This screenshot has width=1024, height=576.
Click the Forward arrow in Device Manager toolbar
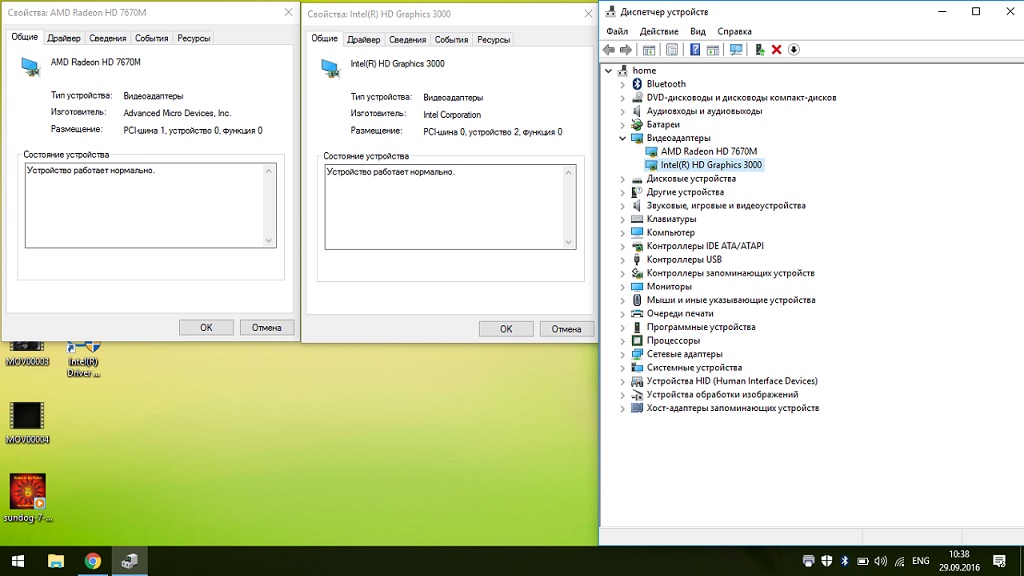[x=626, y=50]
